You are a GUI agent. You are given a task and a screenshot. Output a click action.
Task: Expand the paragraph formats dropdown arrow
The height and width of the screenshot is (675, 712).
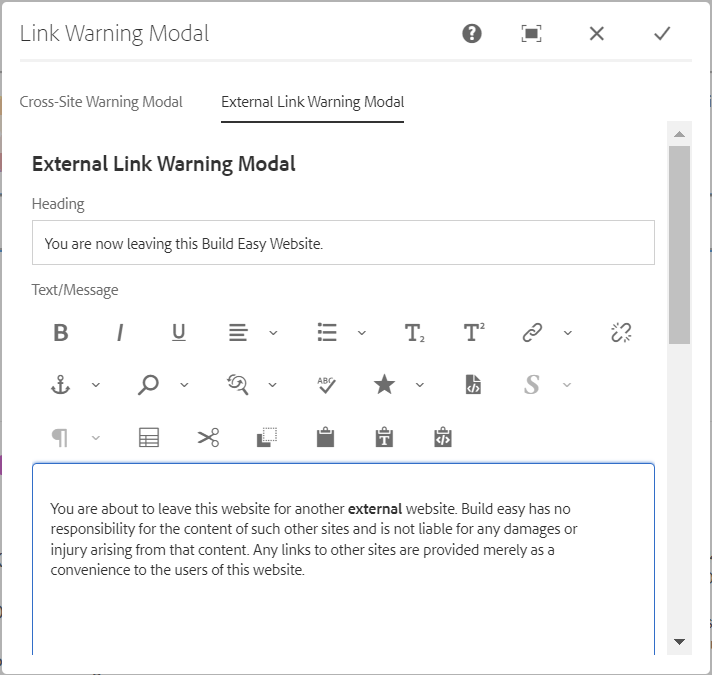point(96,438)
